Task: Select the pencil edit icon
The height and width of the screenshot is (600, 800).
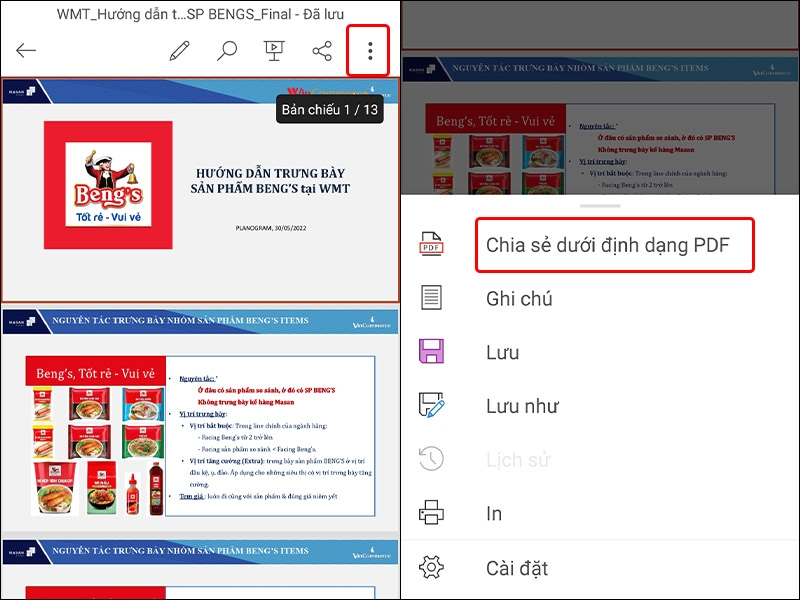Action: coord(180,47)
